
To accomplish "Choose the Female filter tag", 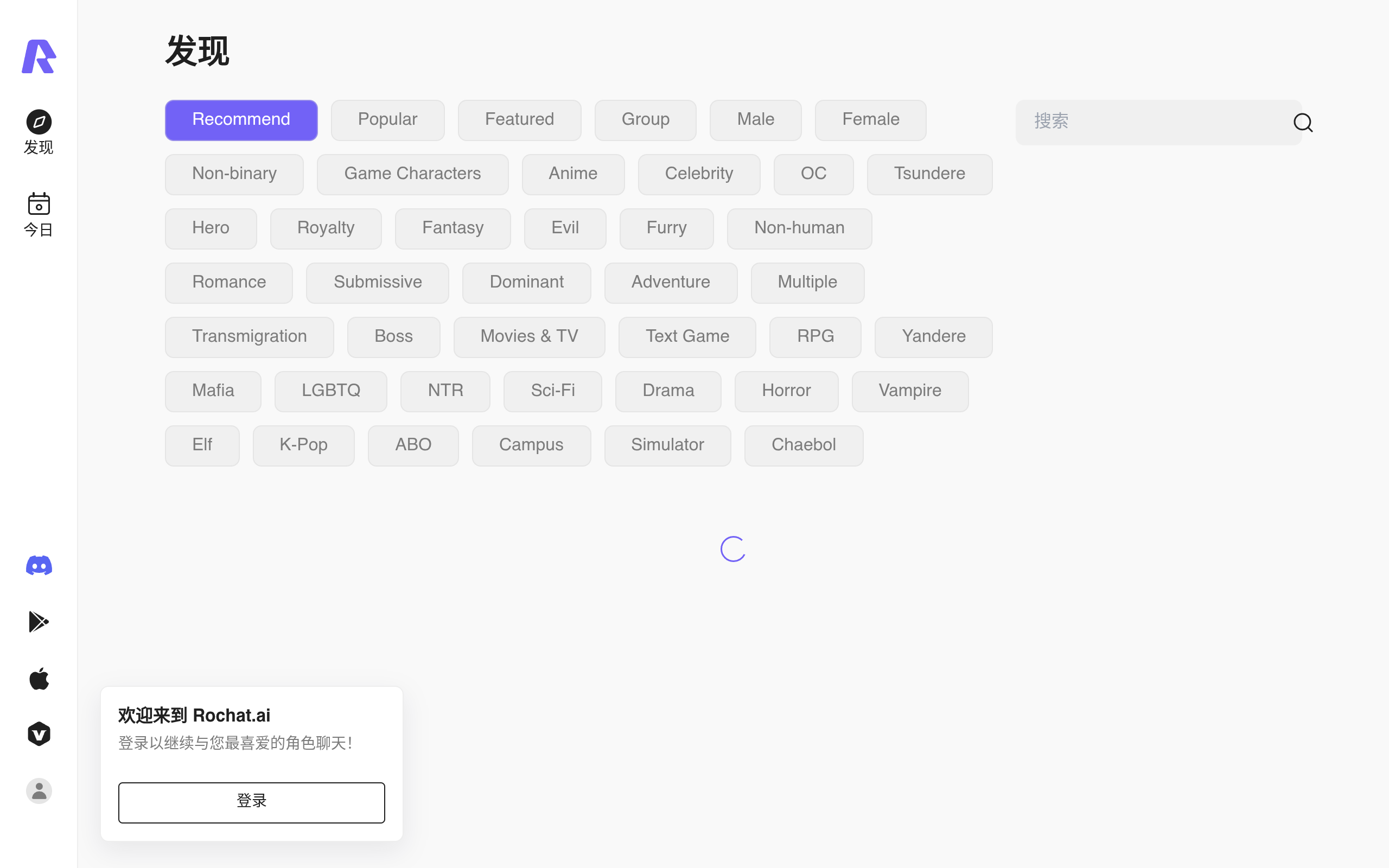I will 870,120.
